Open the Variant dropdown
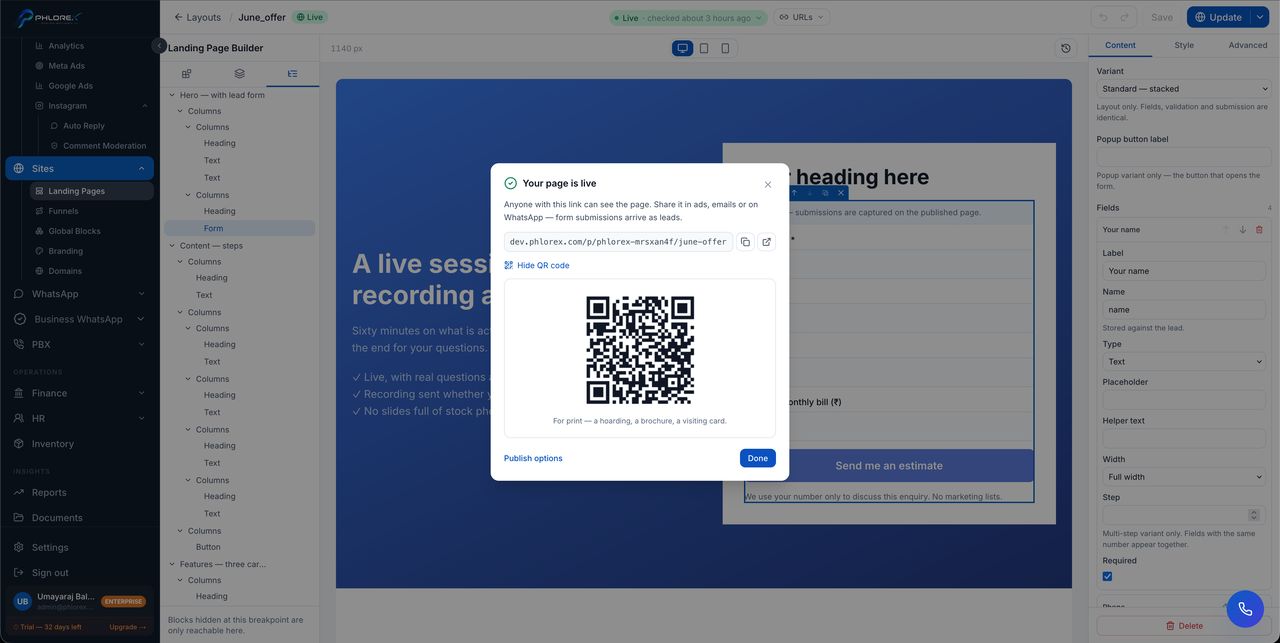 pos(1184,89)
